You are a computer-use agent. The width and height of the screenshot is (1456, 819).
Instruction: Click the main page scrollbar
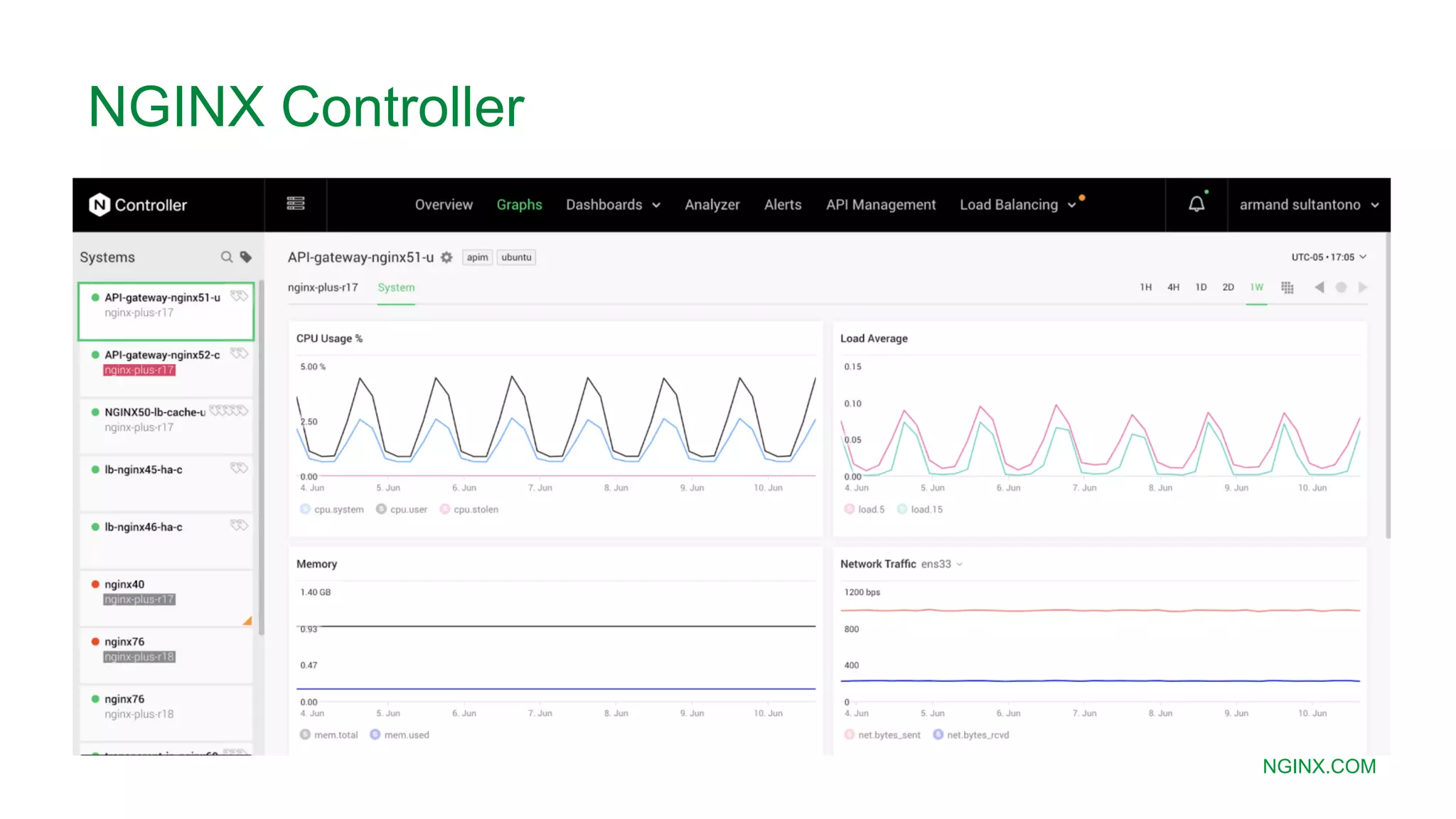pos(1387,385)
